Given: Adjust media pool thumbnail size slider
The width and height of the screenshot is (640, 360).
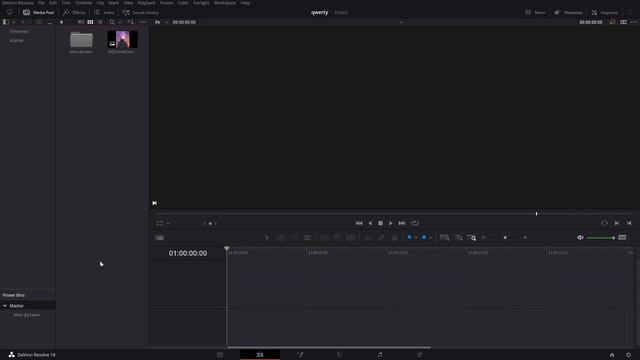Looking at the screenshot, I should pyautogui.click(x=61, y=22).
